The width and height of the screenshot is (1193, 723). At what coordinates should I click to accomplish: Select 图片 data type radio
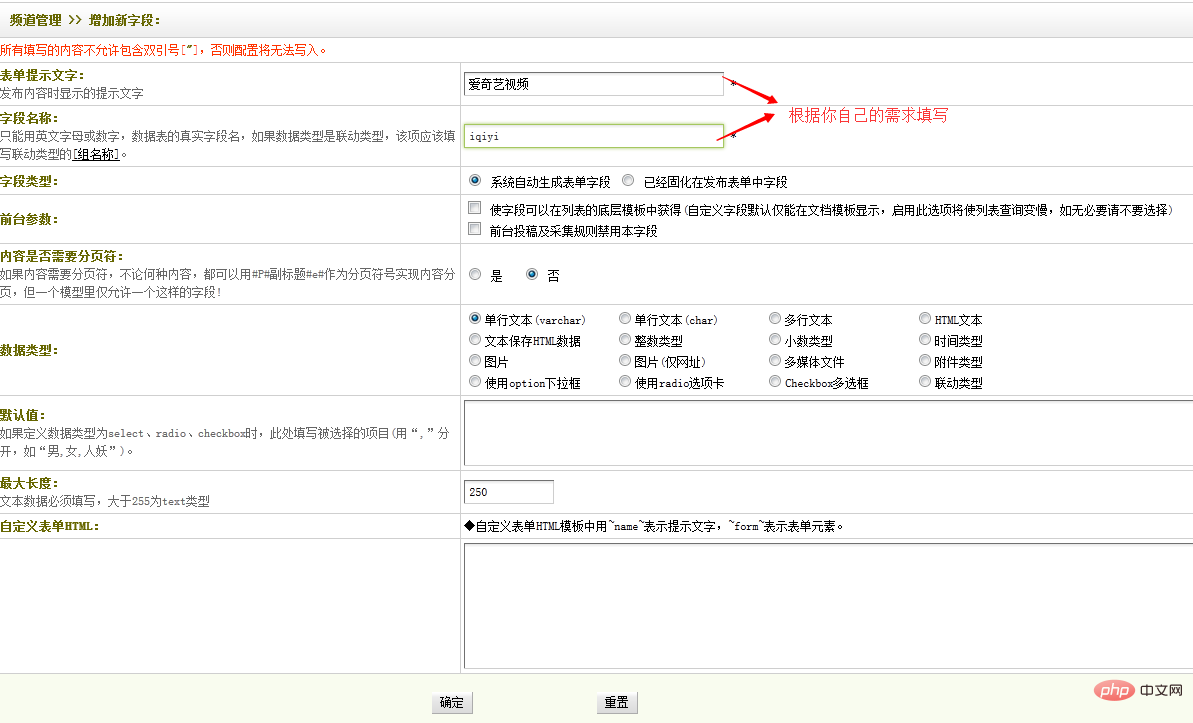[x=475, y=361]
